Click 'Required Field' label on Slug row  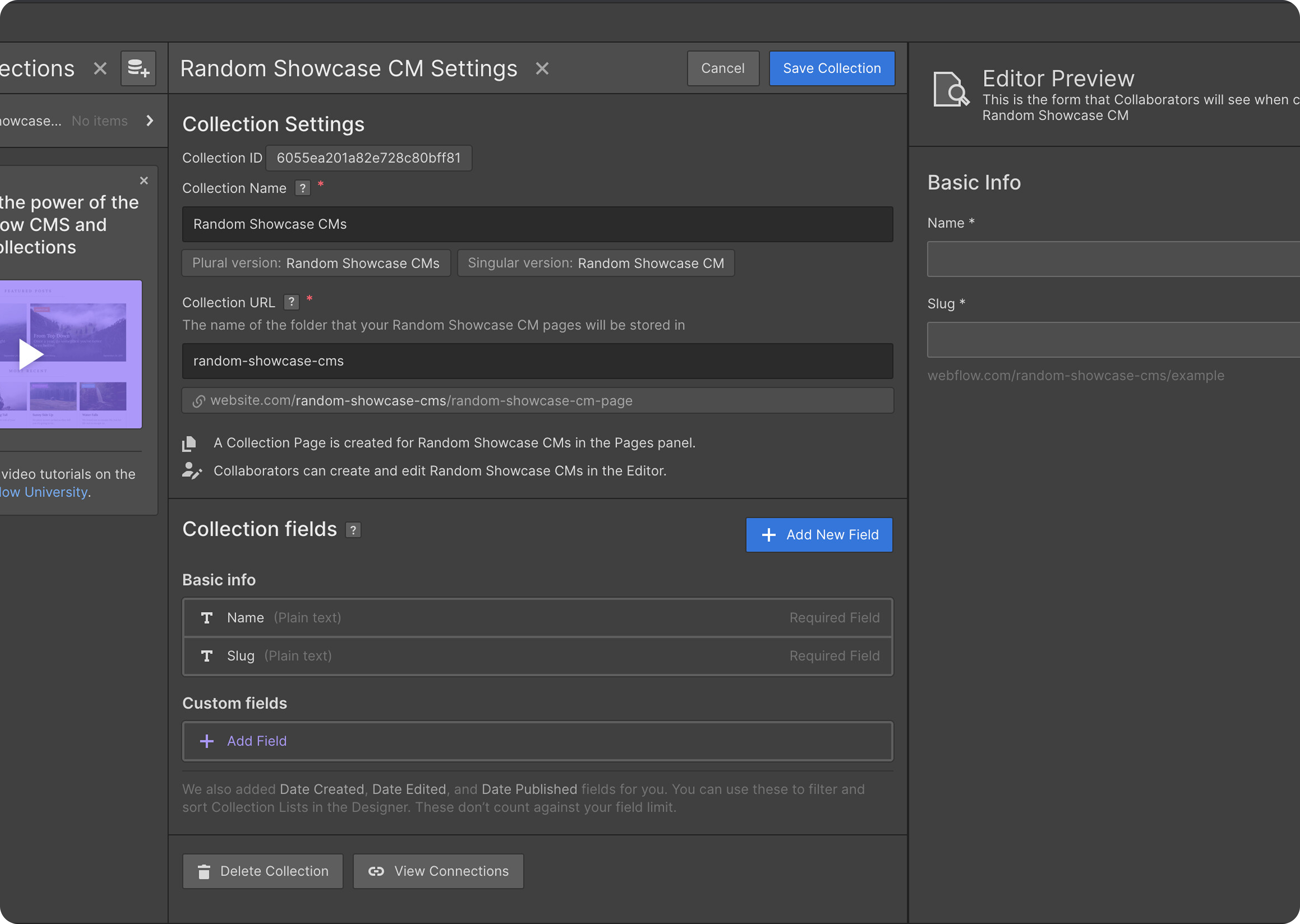(x=834, y=656)
